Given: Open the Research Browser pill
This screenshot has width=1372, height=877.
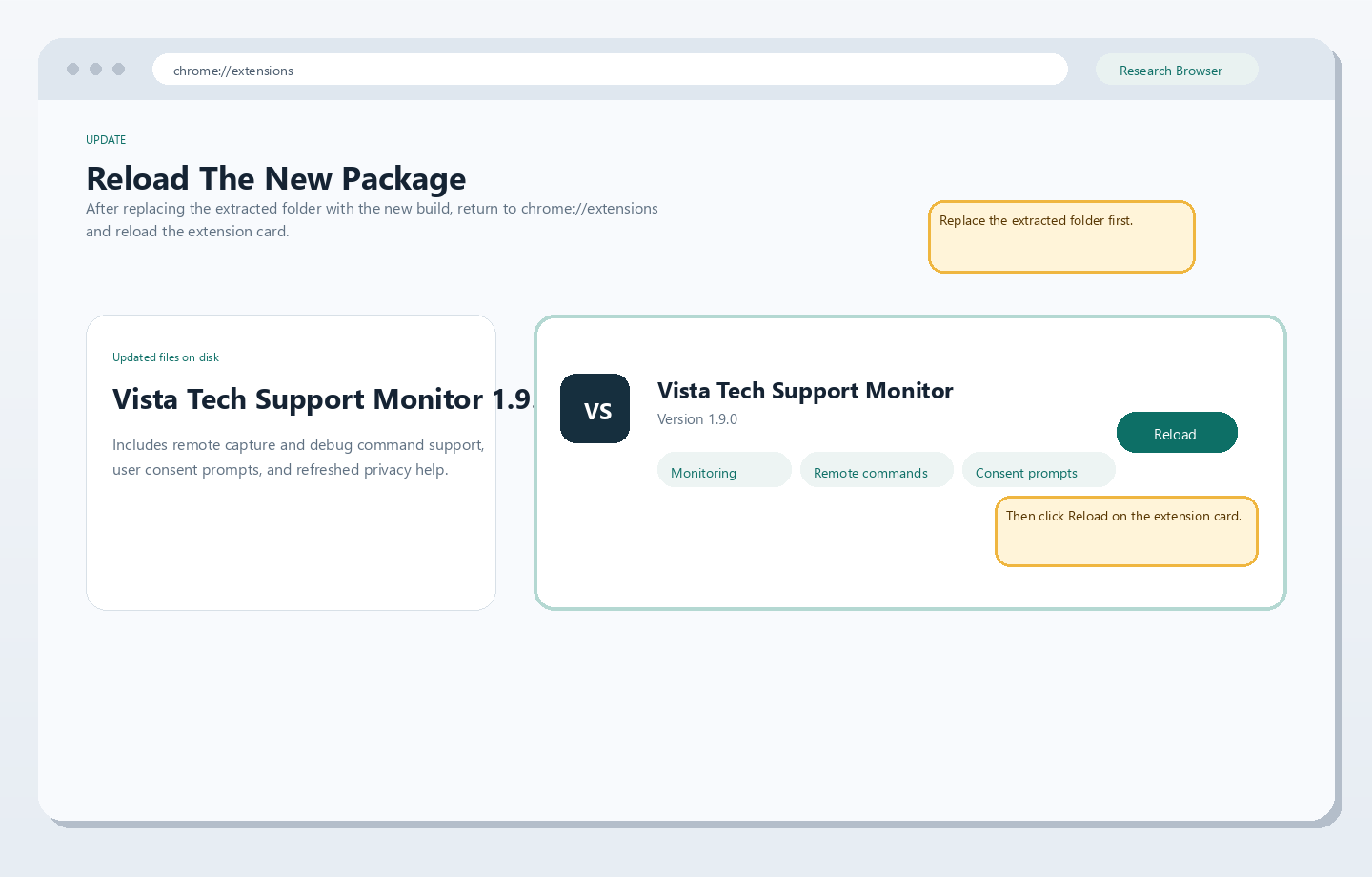Looking at the screenshot, I should coord(1177,70).
